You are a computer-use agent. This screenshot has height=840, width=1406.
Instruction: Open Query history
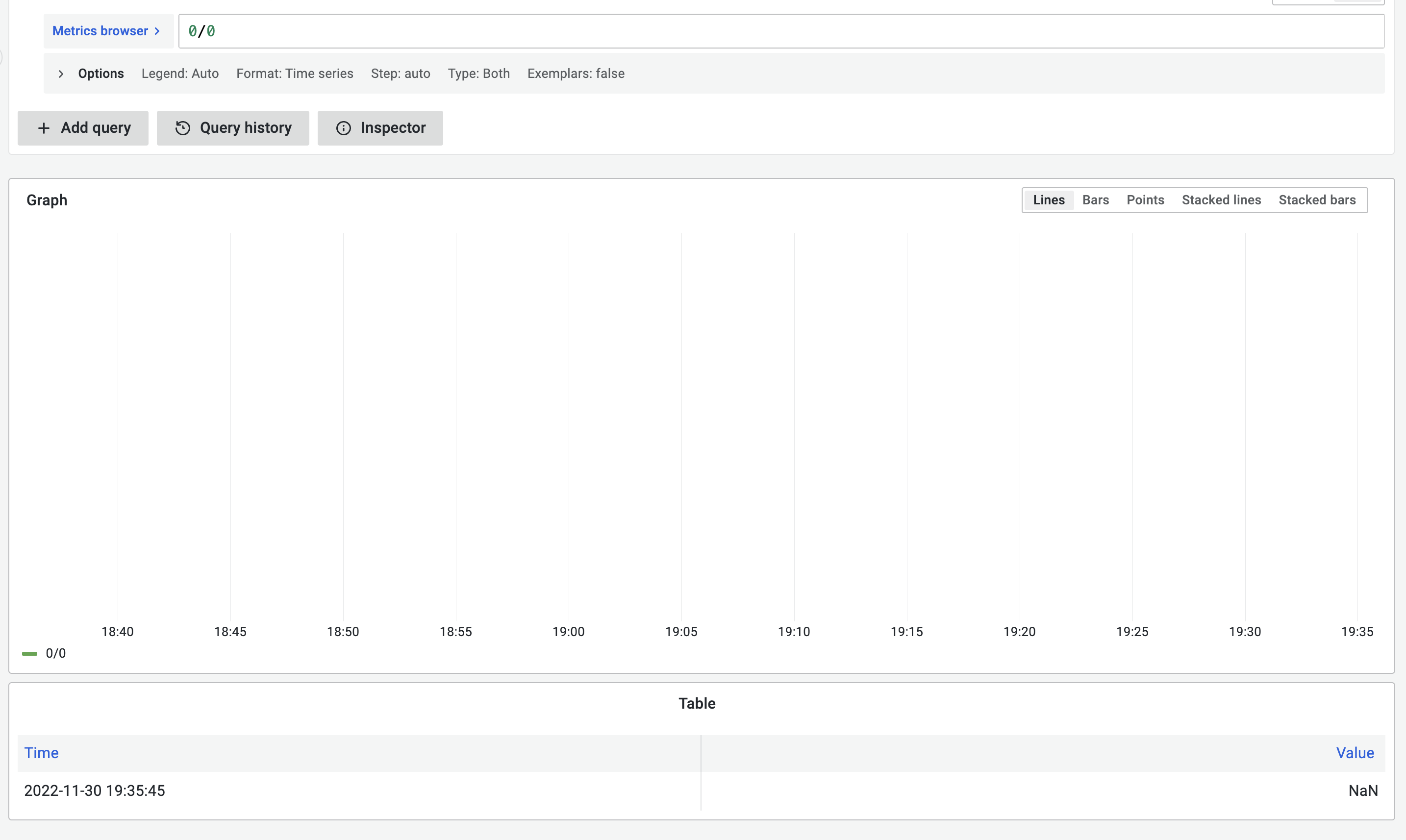tap(232, 128)
